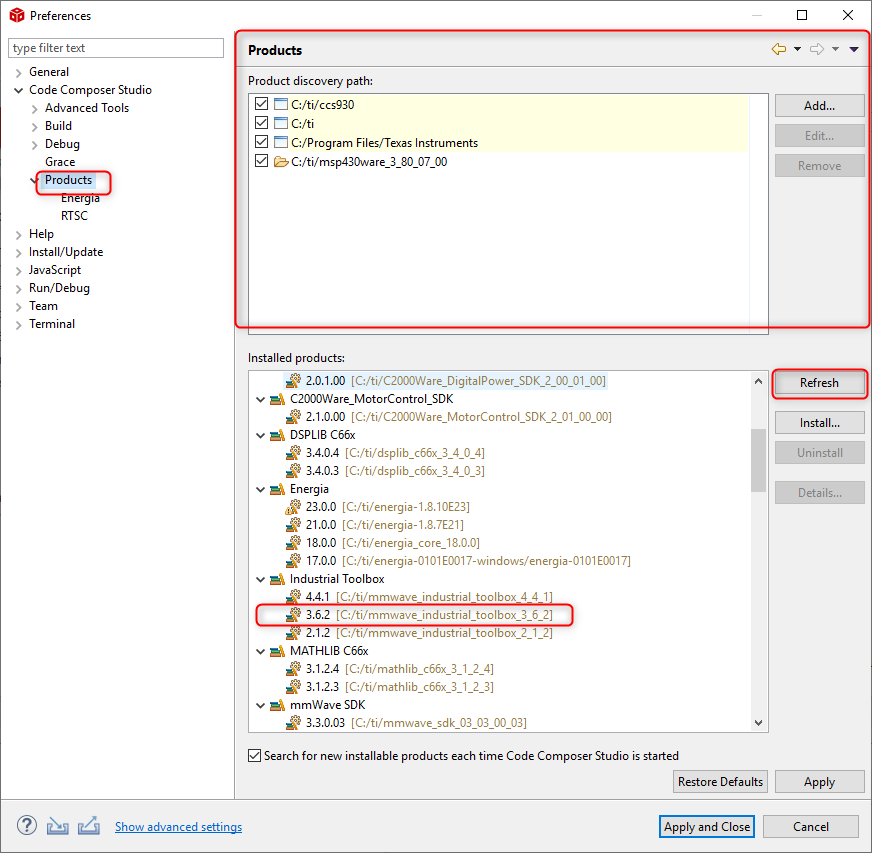Open the view menu dropdown in Products header
Screen dimensions: 872x853
point(854,47)
